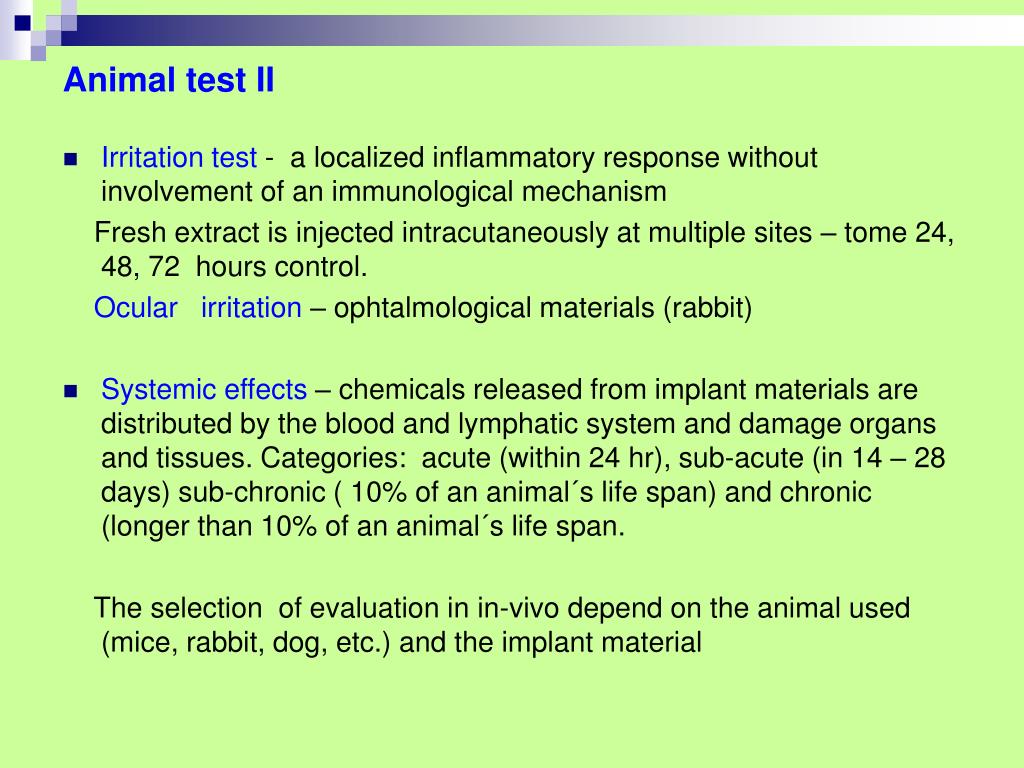This screenshot has height=768, width=1024.
Task: Click '(longer than 10% of an animal´s life span.' line
Action: pyautogui.click(x=363, y=526)
